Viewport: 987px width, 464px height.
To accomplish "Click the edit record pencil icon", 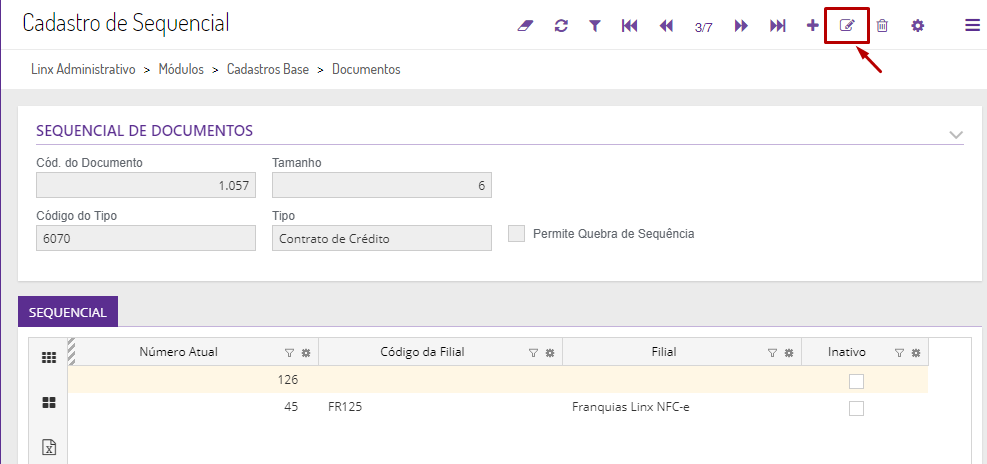I will point(847,26).
